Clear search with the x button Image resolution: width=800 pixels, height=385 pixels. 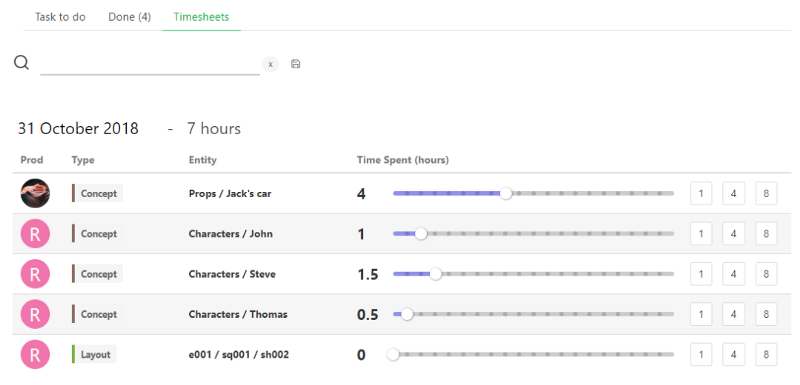[x=270, y=64]
